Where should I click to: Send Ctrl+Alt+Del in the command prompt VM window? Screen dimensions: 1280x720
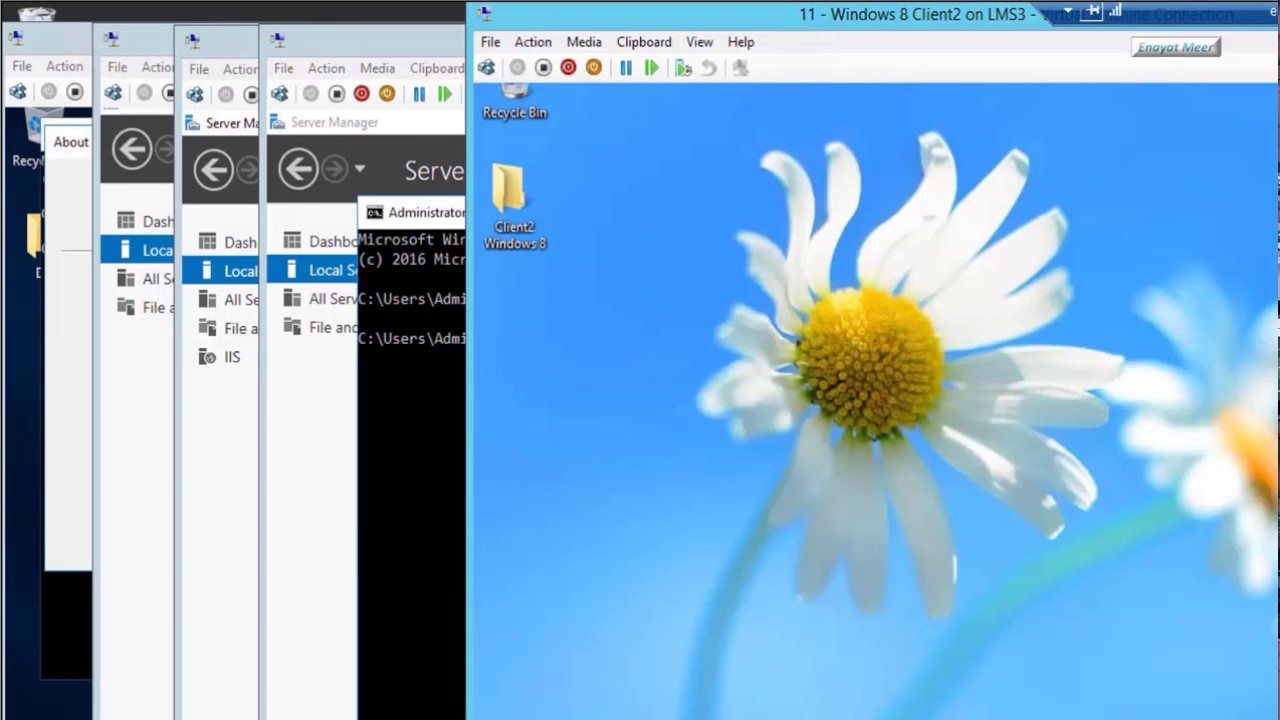(x=280, y=94)
